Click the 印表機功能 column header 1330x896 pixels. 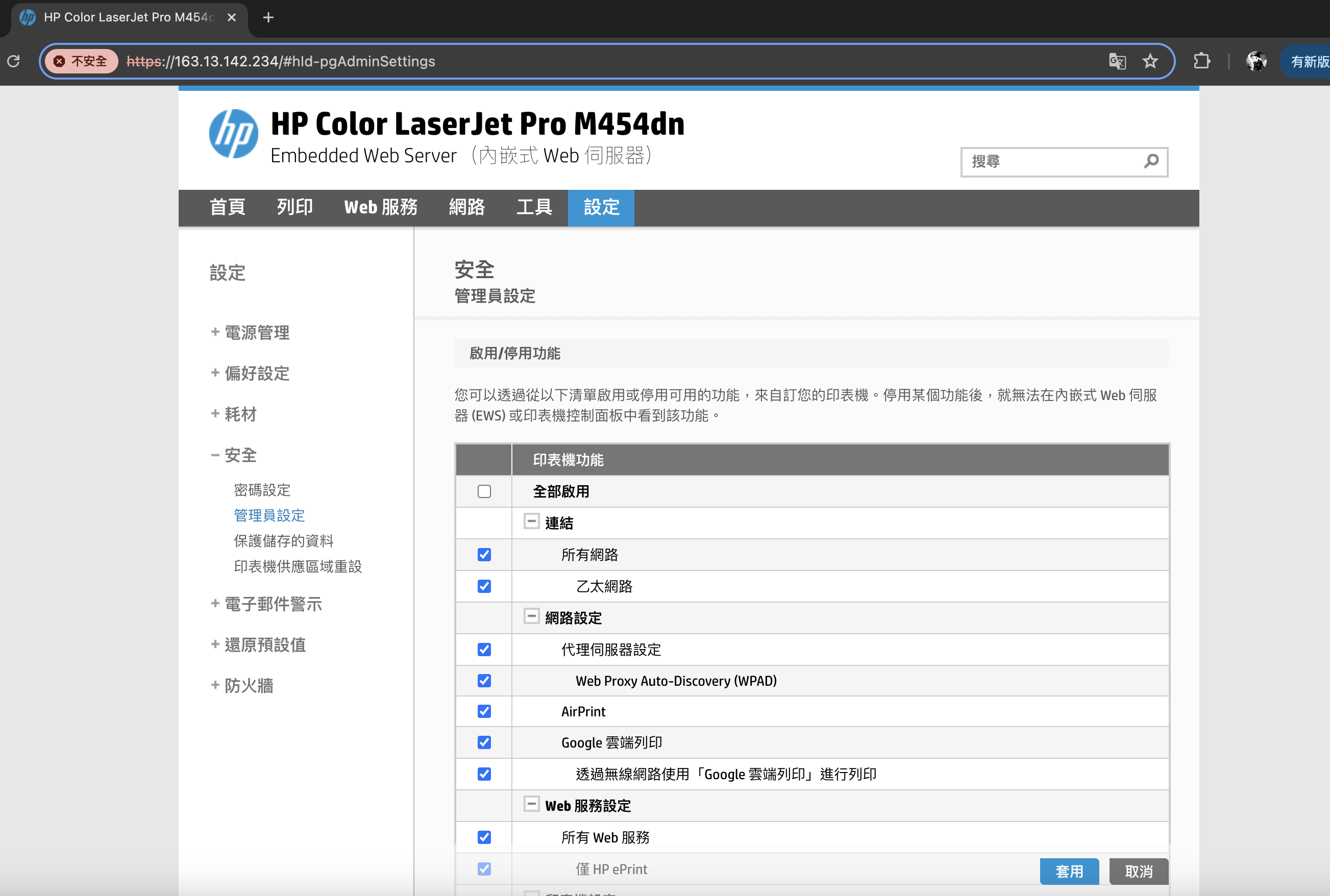coord(840,460)
